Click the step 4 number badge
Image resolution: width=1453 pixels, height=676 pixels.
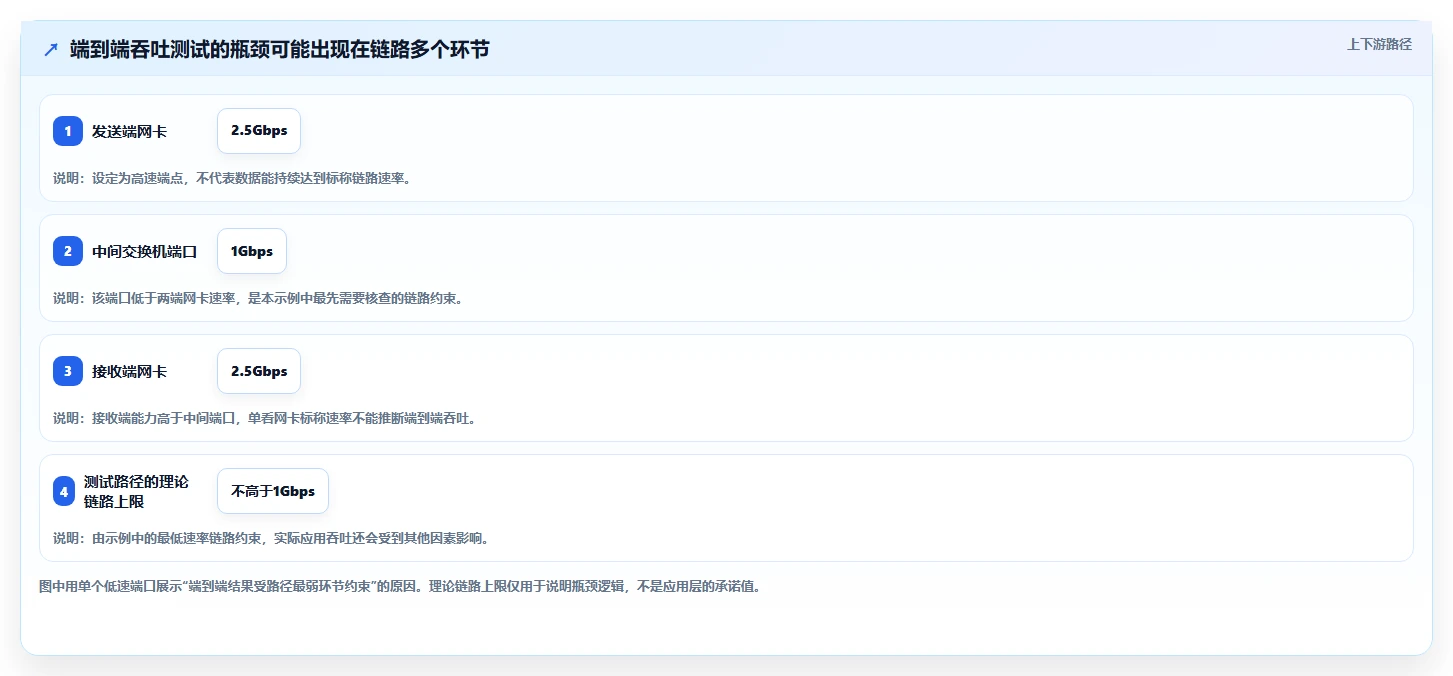coord(64,491)
